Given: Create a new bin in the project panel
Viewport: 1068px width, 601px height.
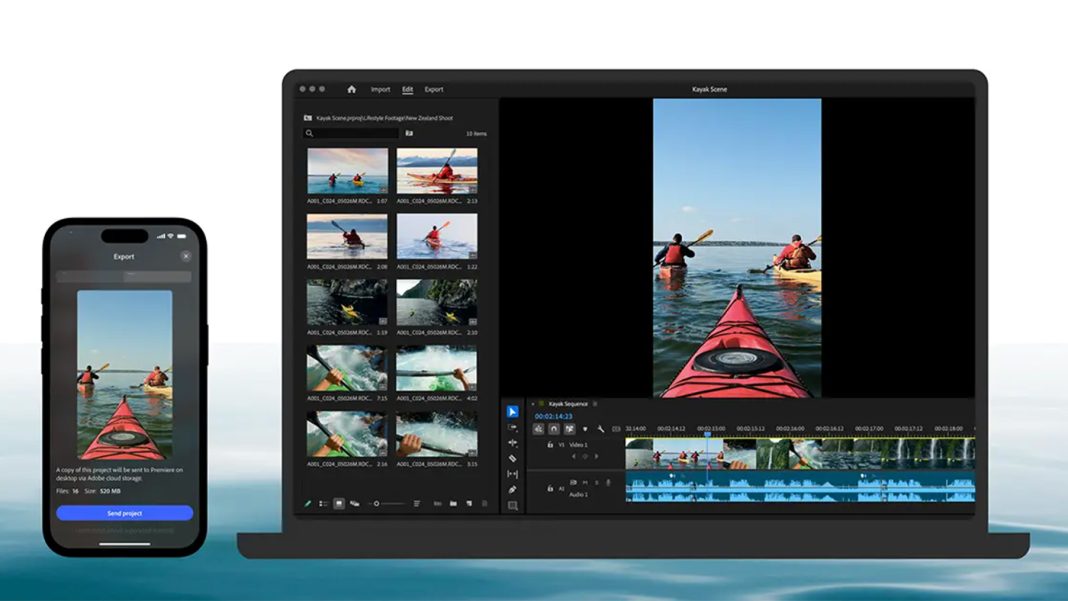Looking at the screenshot, I should [x=453, y=503].
